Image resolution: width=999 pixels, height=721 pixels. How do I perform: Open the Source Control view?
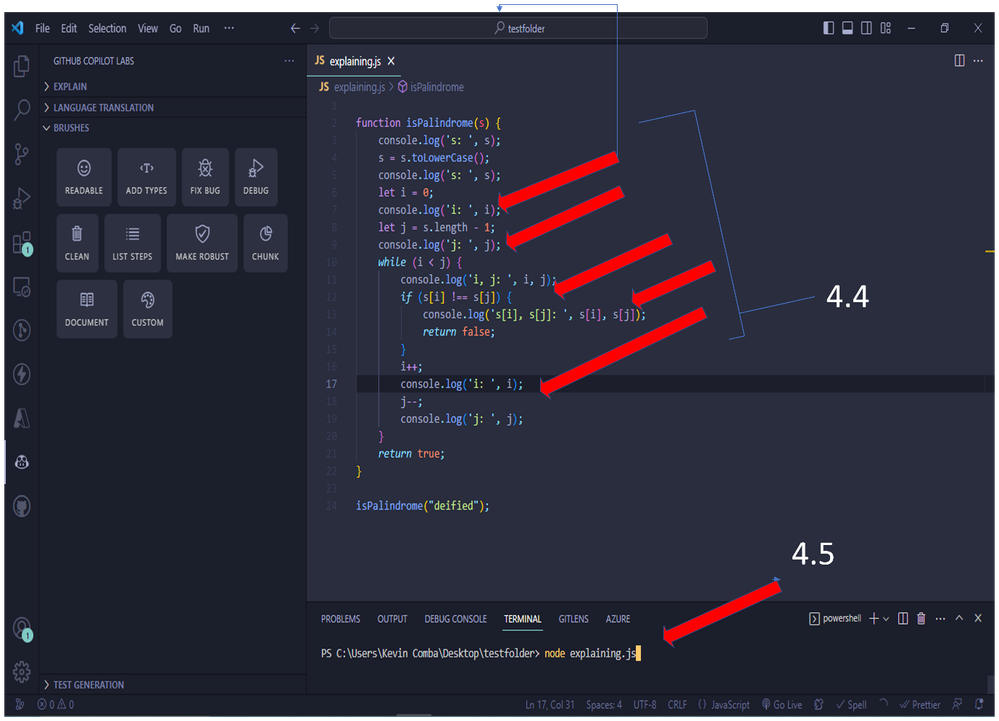click(x=22, y=154)
